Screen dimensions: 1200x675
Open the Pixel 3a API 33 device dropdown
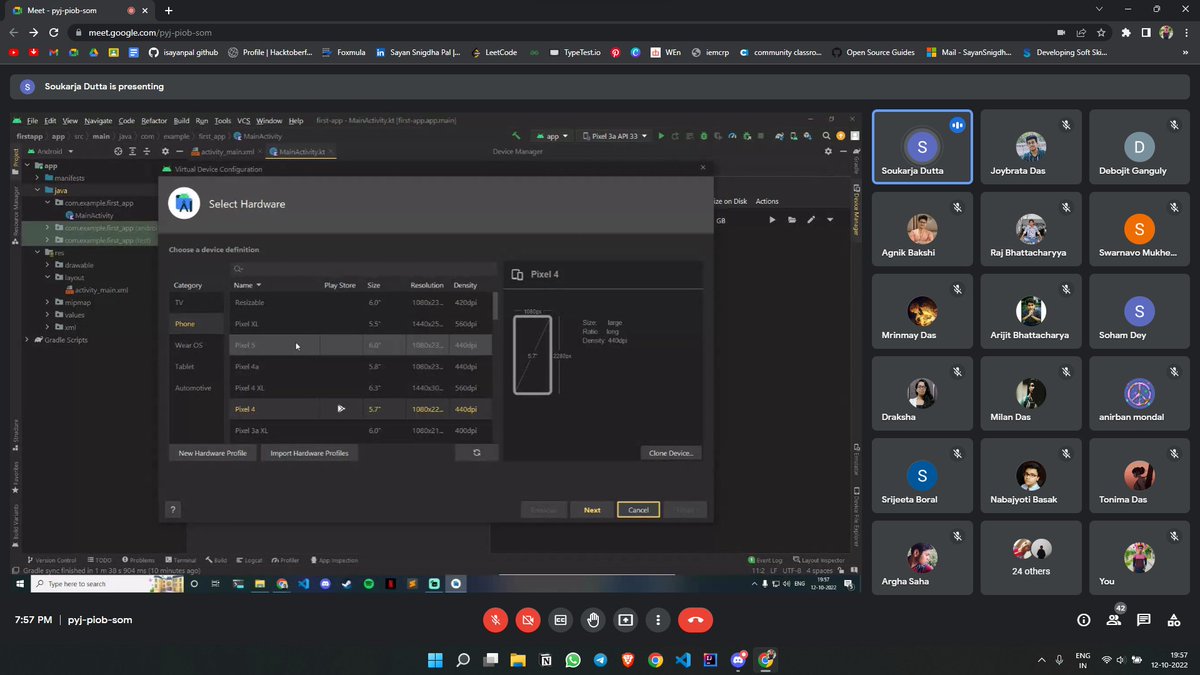(612, 134)
